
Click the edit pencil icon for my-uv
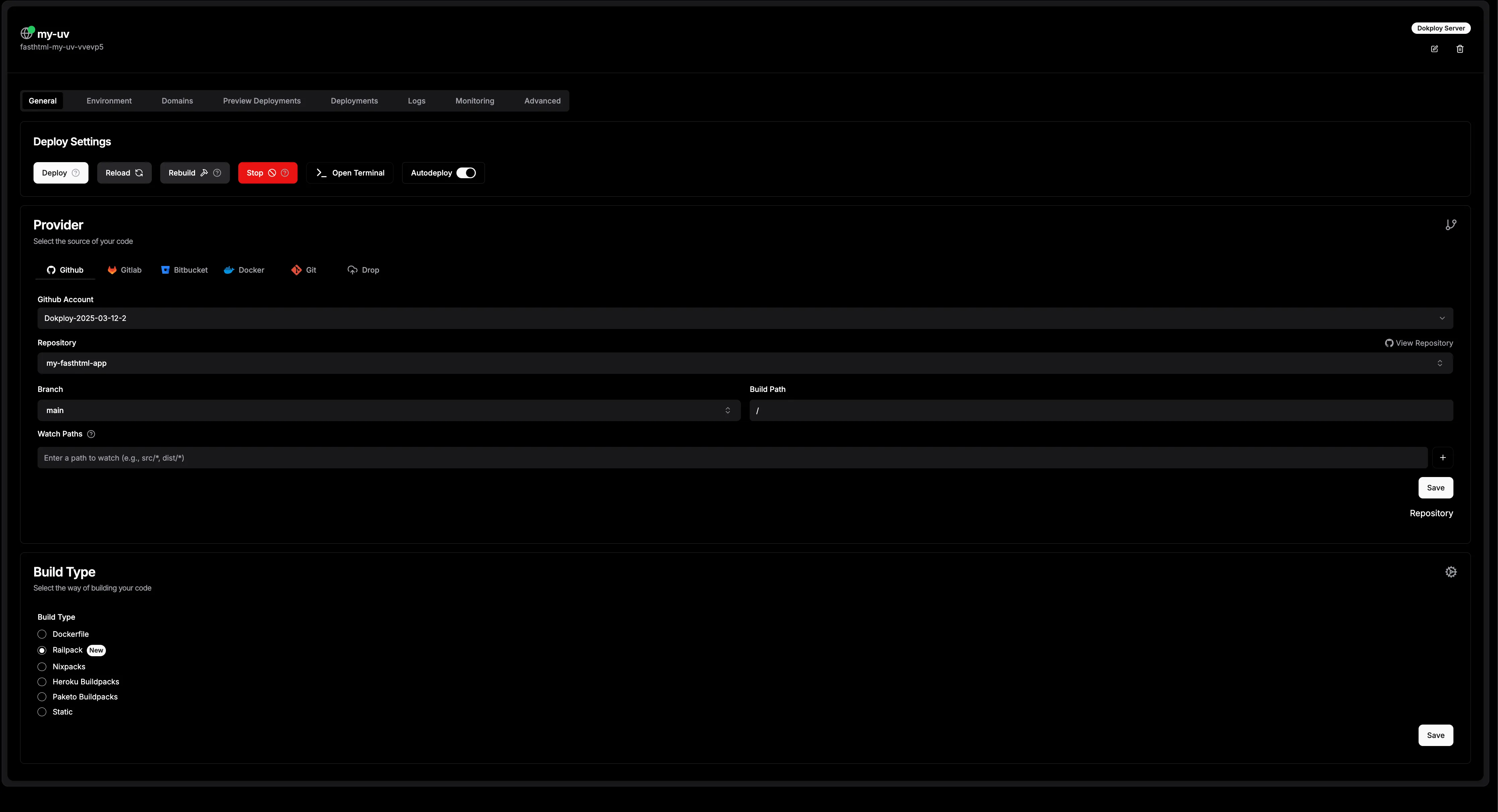tap(1434, 49)
